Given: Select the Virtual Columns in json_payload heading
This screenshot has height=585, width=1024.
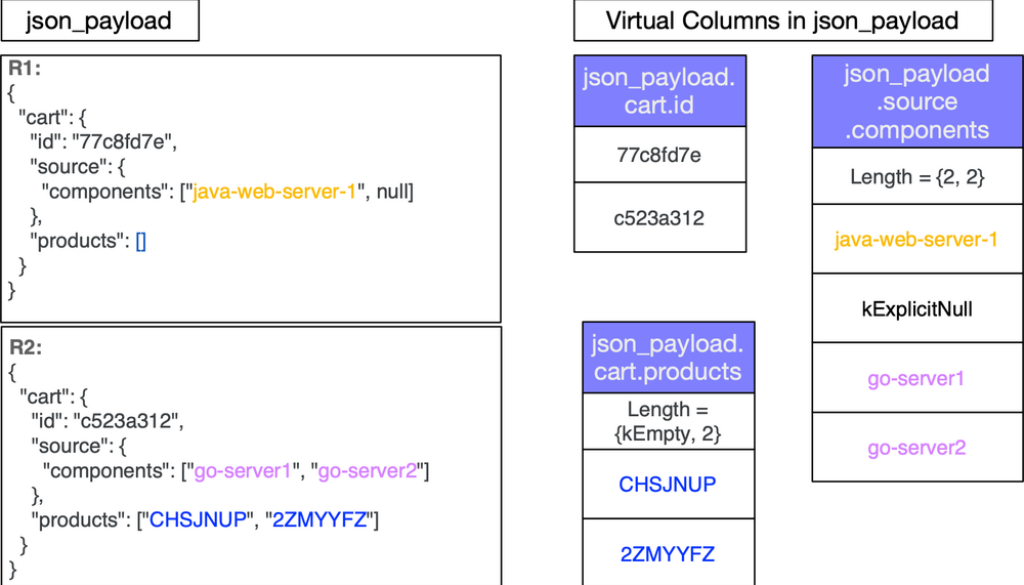Looking at the screenshot, I should coord(782,20).
